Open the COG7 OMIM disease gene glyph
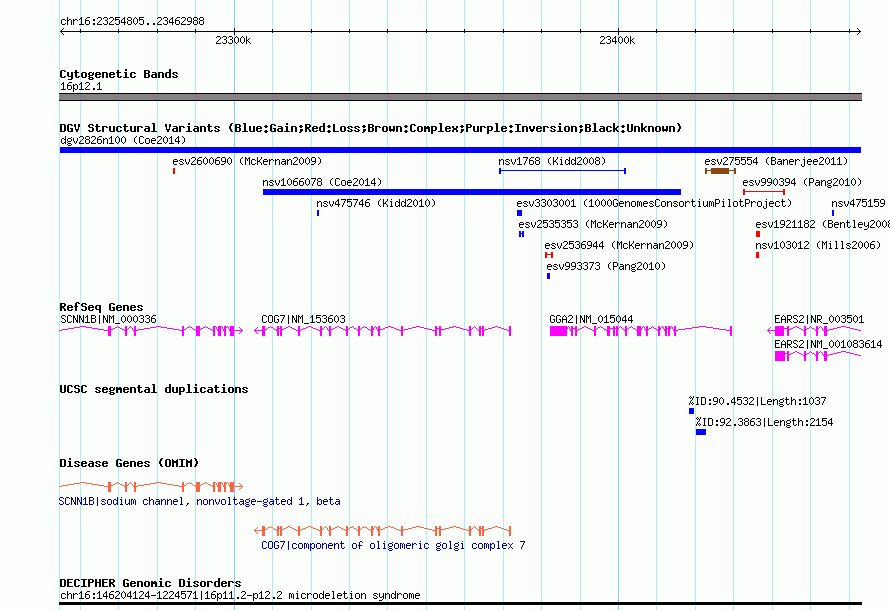Viewport: 890px width, 610px height. [x=383, y=531]
